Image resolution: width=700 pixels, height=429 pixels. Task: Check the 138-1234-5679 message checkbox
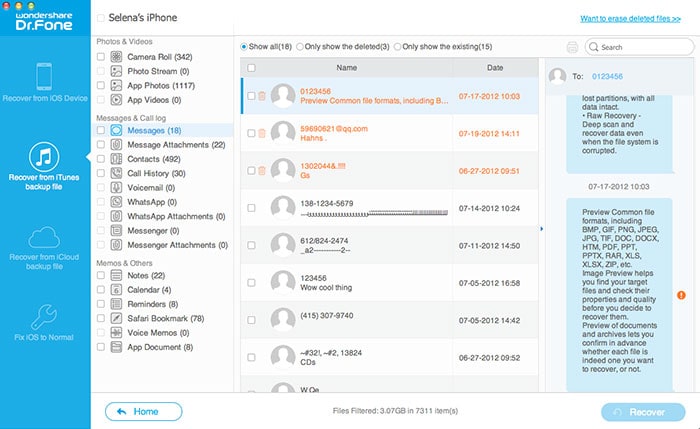click(x=251, y=208)
